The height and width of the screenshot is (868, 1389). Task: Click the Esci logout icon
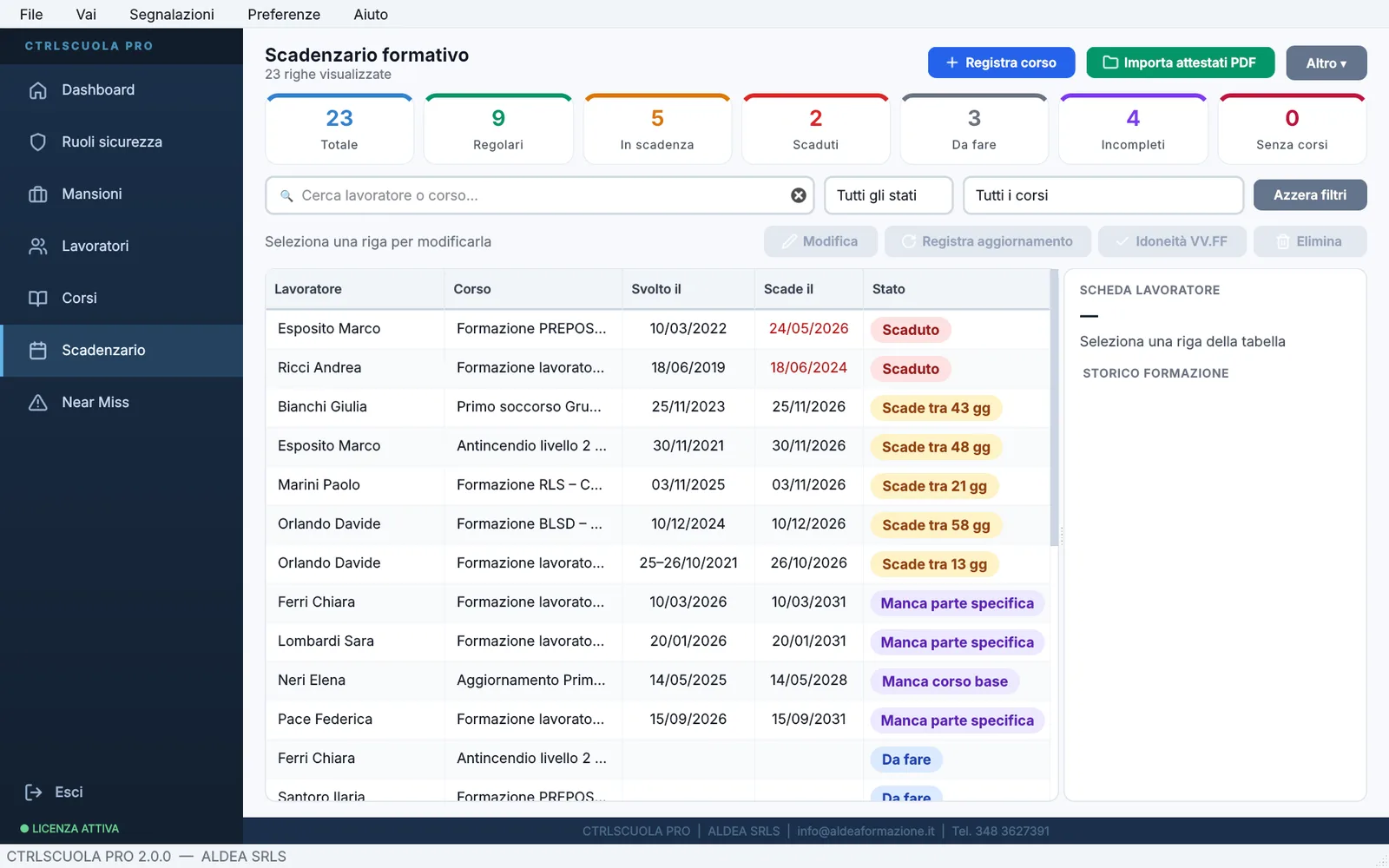tap(34, 792)
